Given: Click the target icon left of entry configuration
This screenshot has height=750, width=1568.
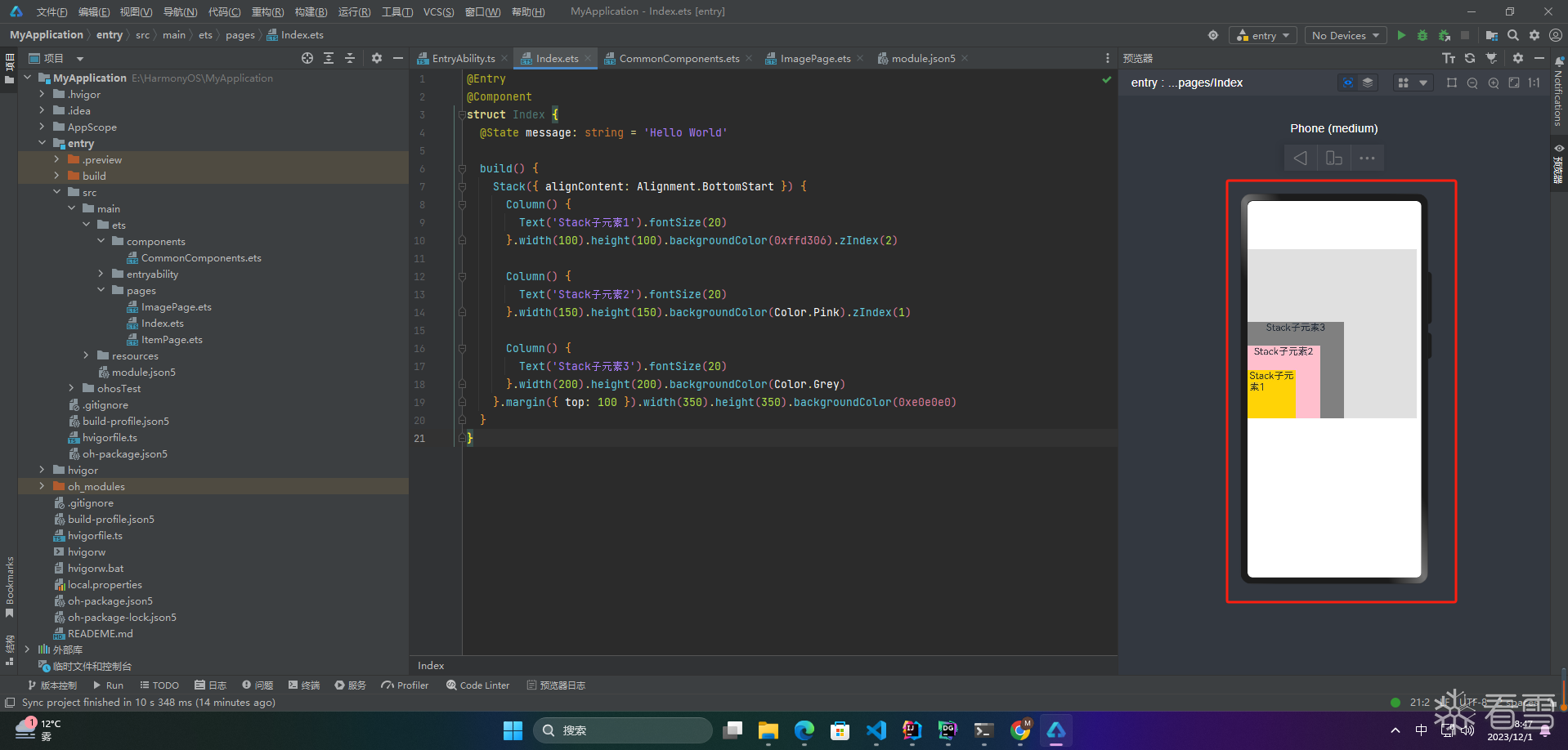Looking at the screenshot, I should click(1213, 35).
